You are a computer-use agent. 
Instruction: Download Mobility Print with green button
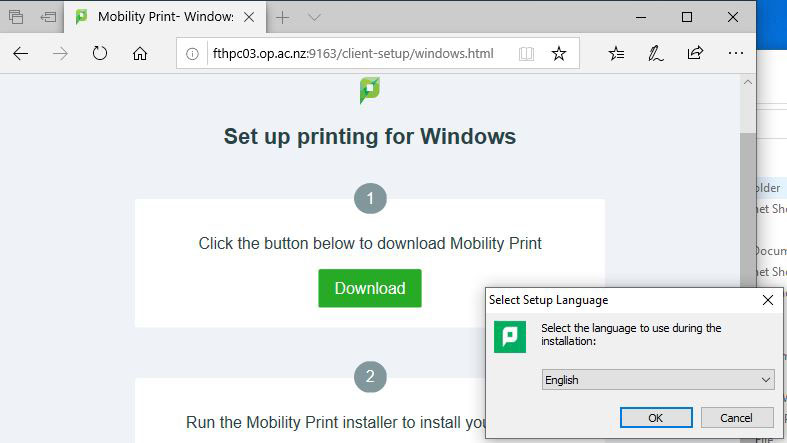tap(370, 288)
